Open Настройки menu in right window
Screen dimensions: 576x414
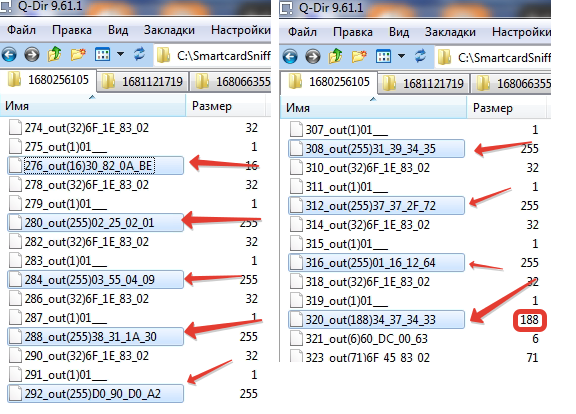coord(521,32)
